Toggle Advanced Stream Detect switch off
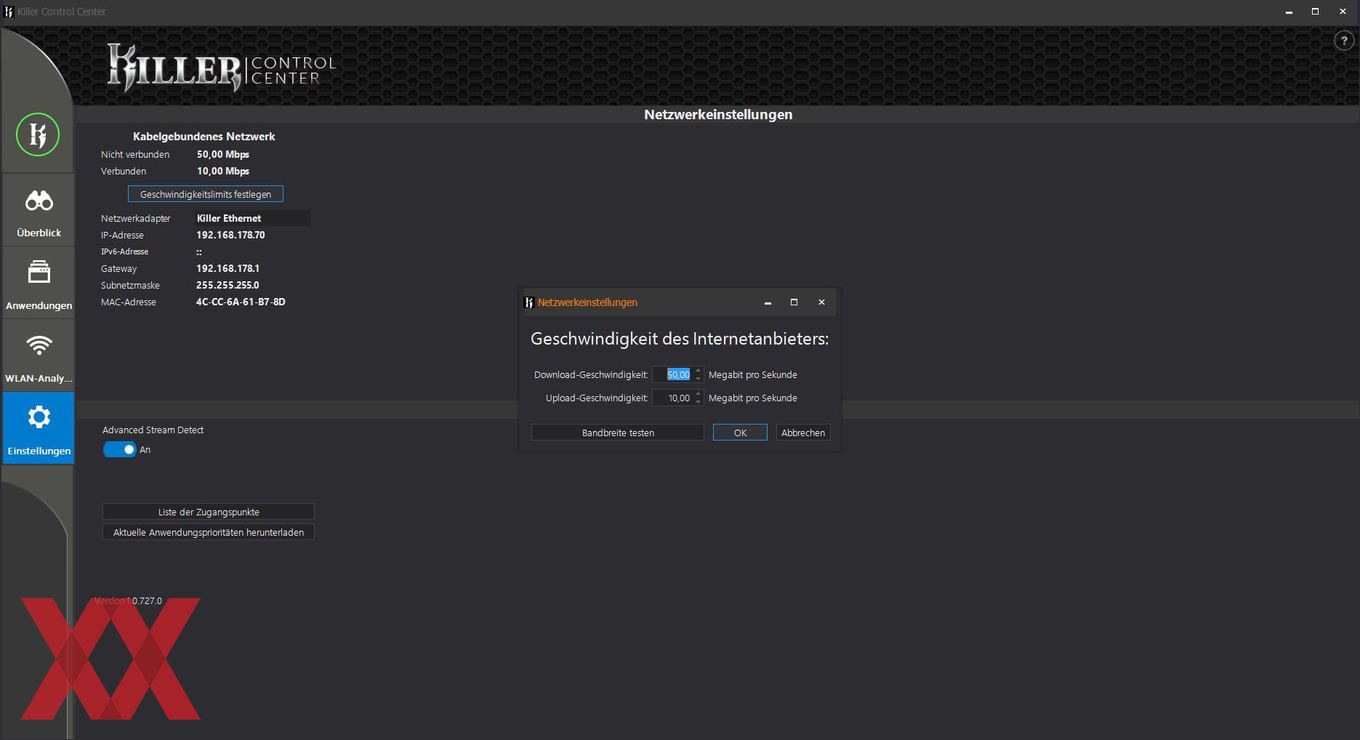 [120, 450]
